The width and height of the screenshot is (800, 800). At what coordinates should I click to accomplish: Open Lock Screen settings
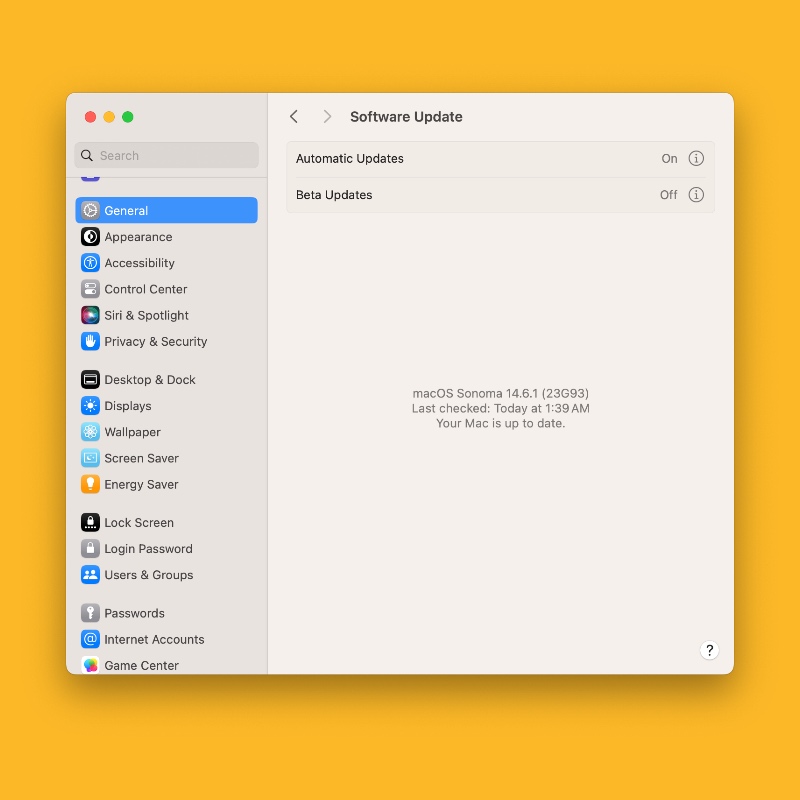[x=139, y=523]
